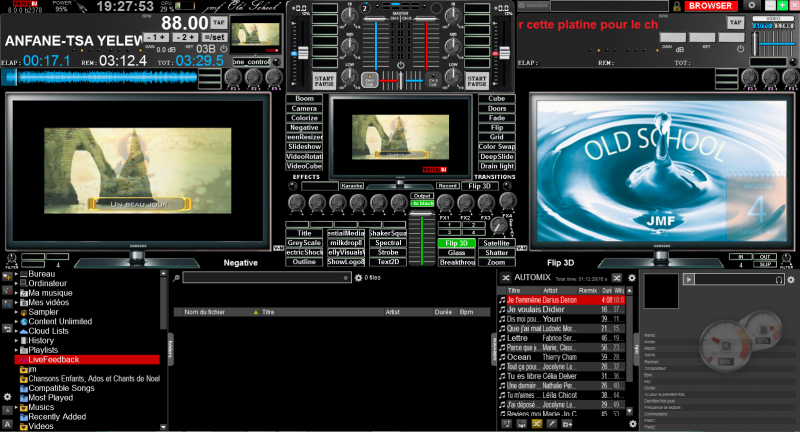Toggle the Karaoke button
The image size is (800, 432).
tap(352, 186)
